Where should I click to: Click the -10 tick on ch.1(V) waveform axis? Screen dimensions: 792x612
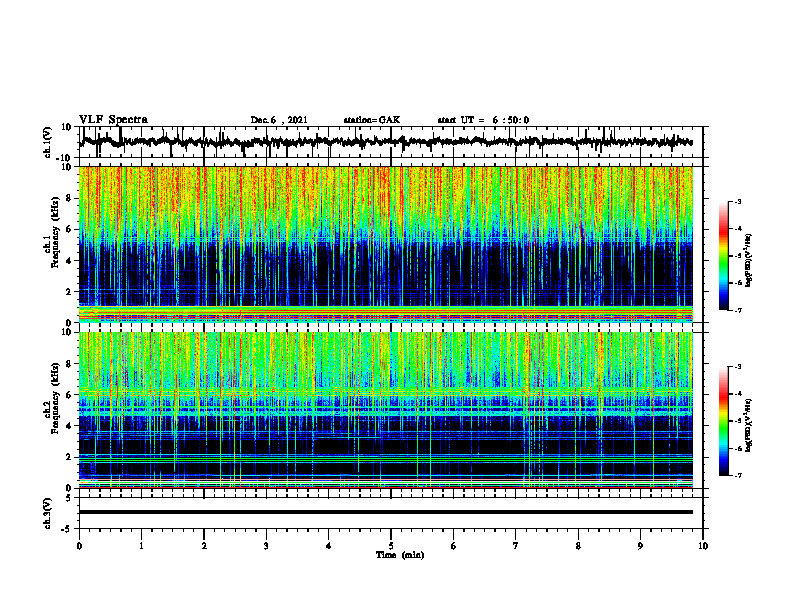(x=65, y=158)
